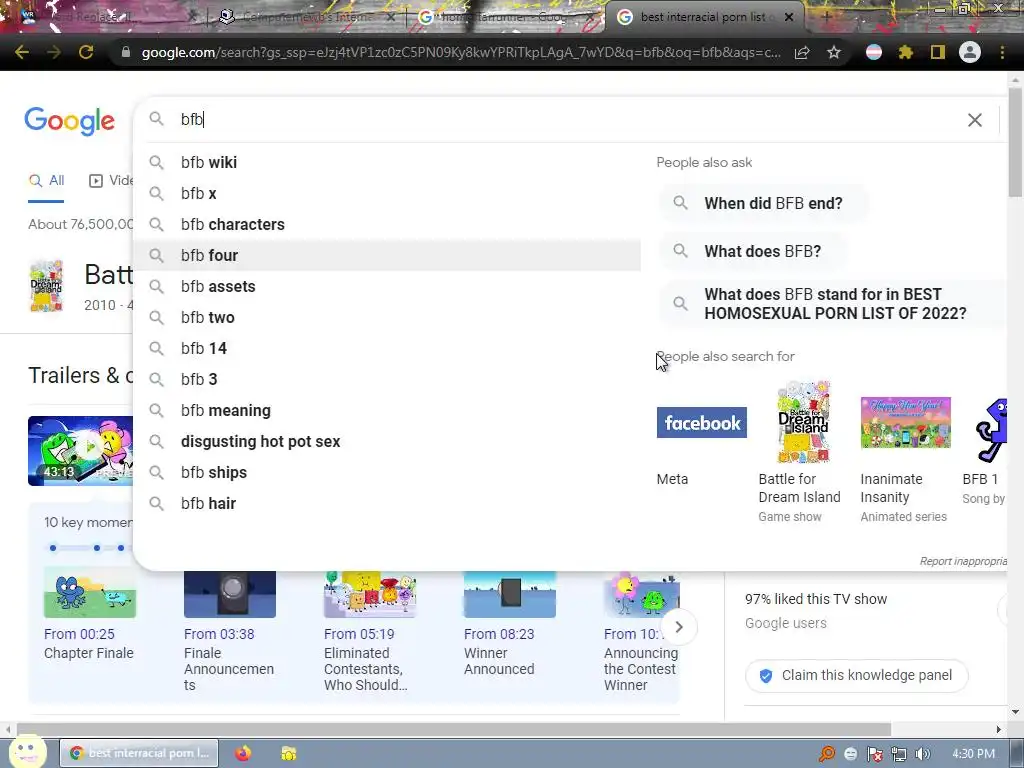Open the file folder taskbar icon
The image size is (1024, 768).
[288, 754]
